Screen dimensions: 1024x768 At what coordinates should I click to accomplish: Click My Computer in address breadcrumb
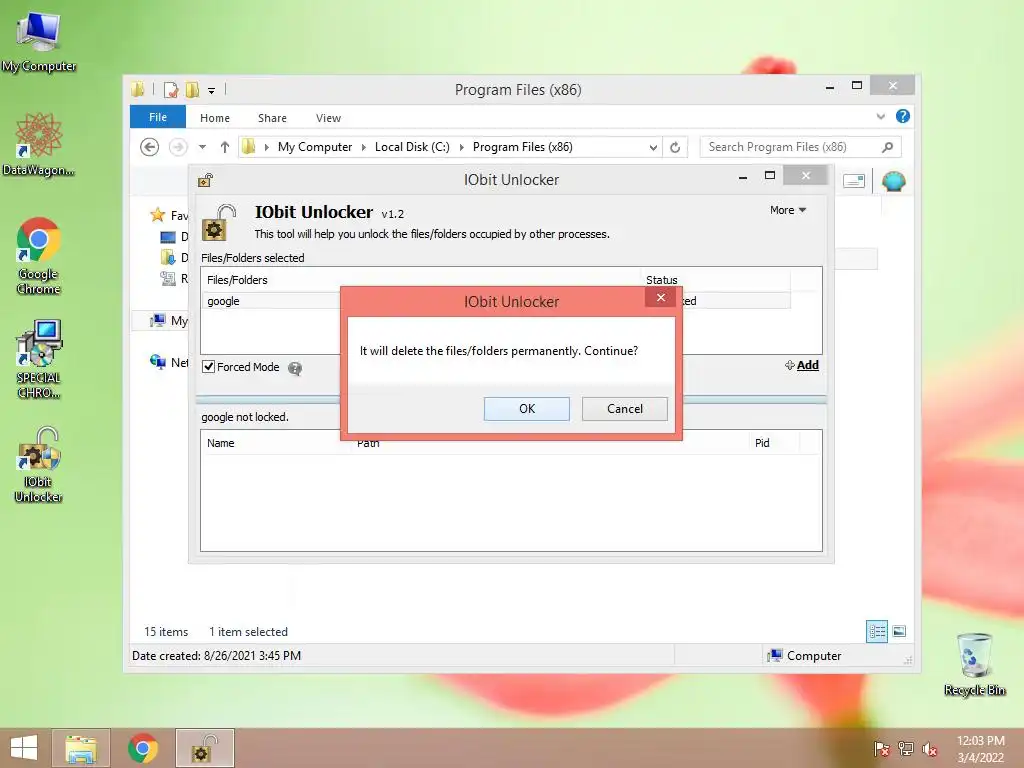315,147
